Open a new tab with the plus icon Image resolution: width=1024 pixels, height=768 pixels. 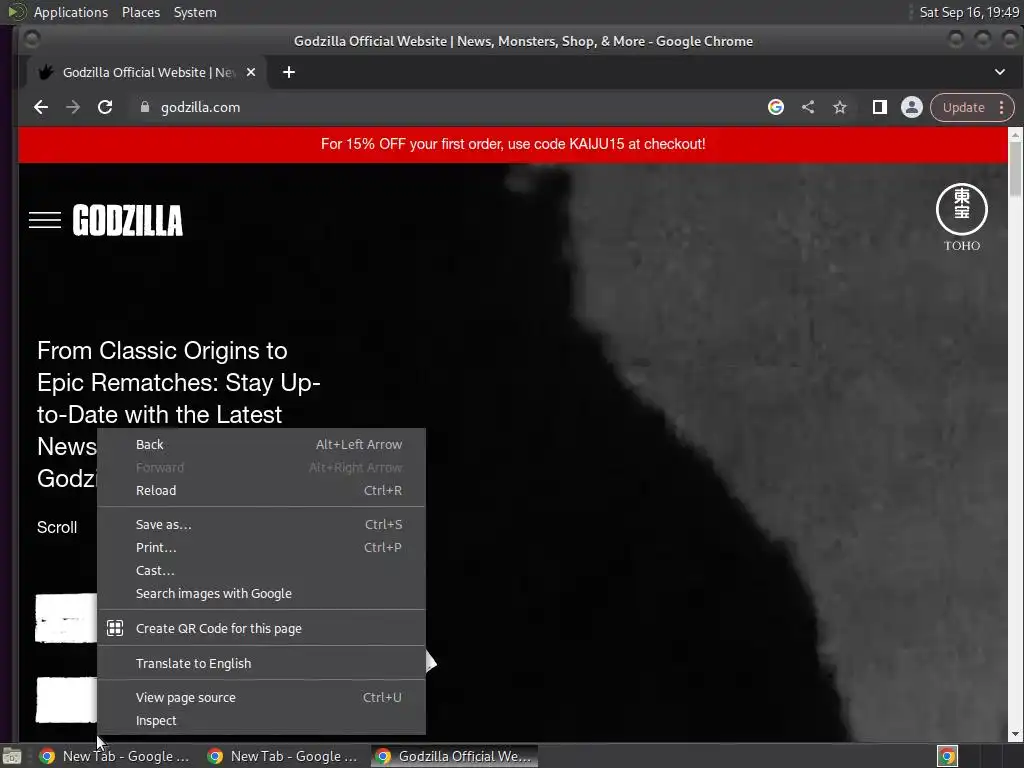pos(289,72)
